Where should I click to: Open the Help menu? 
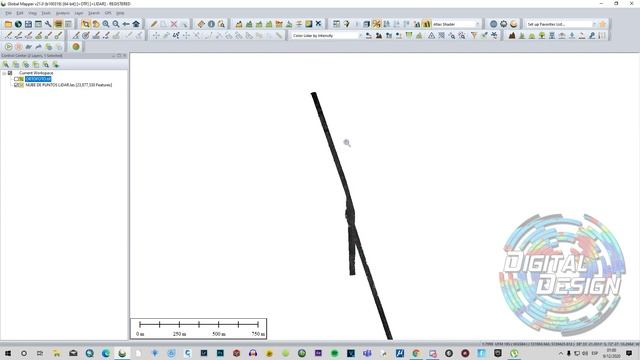[x=120, y=13]
